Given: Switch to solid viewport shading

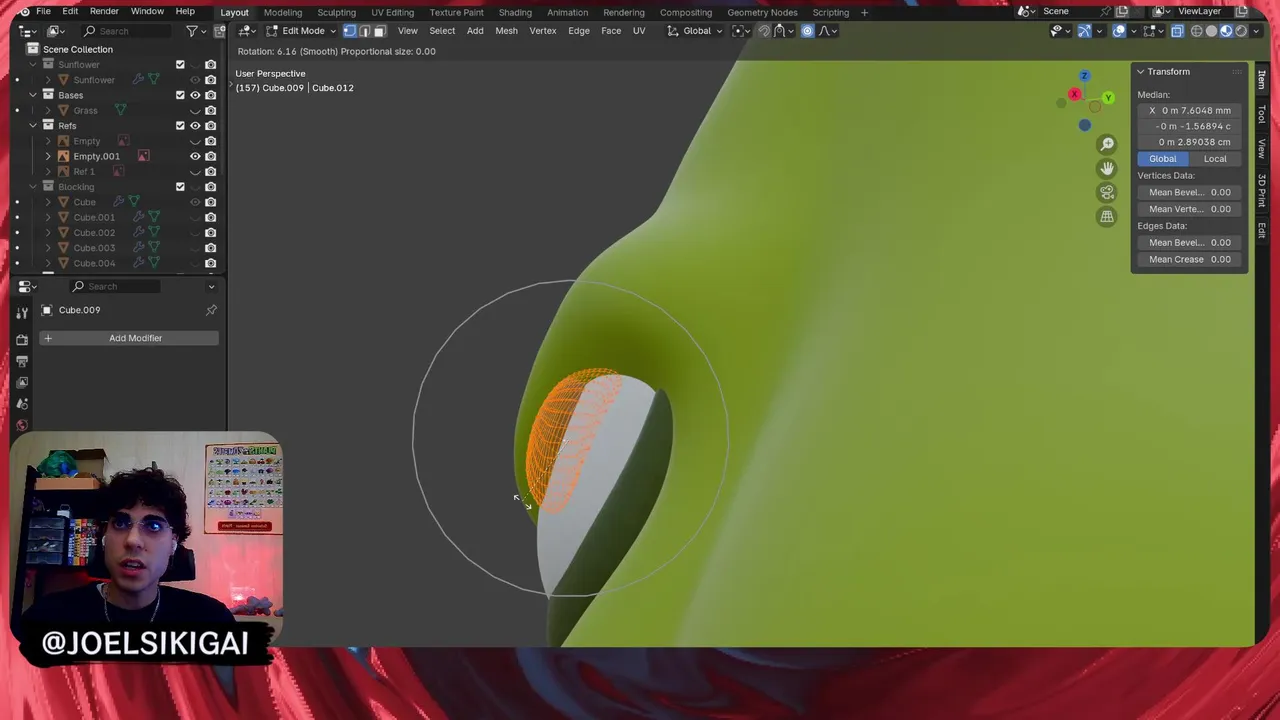Looking at the screenshot, I should click(x=1211, y=31).
